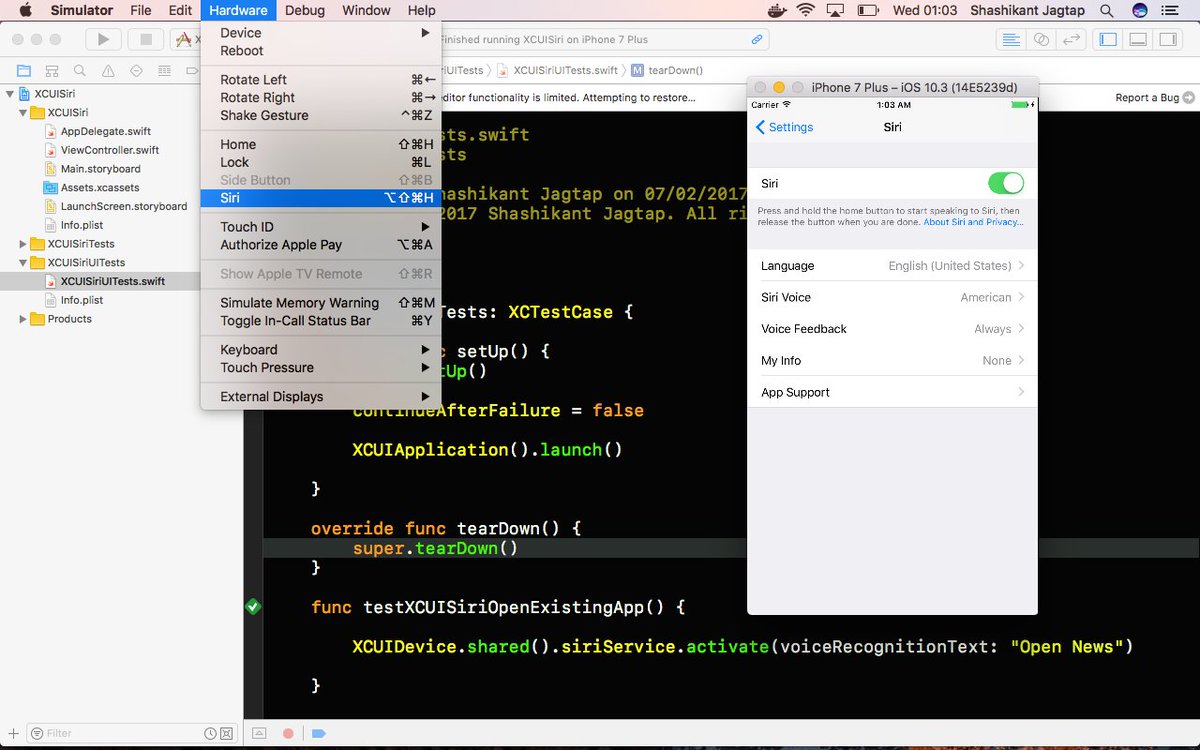Expand the XCUISiriTests folder

click(x=24, y=244)
